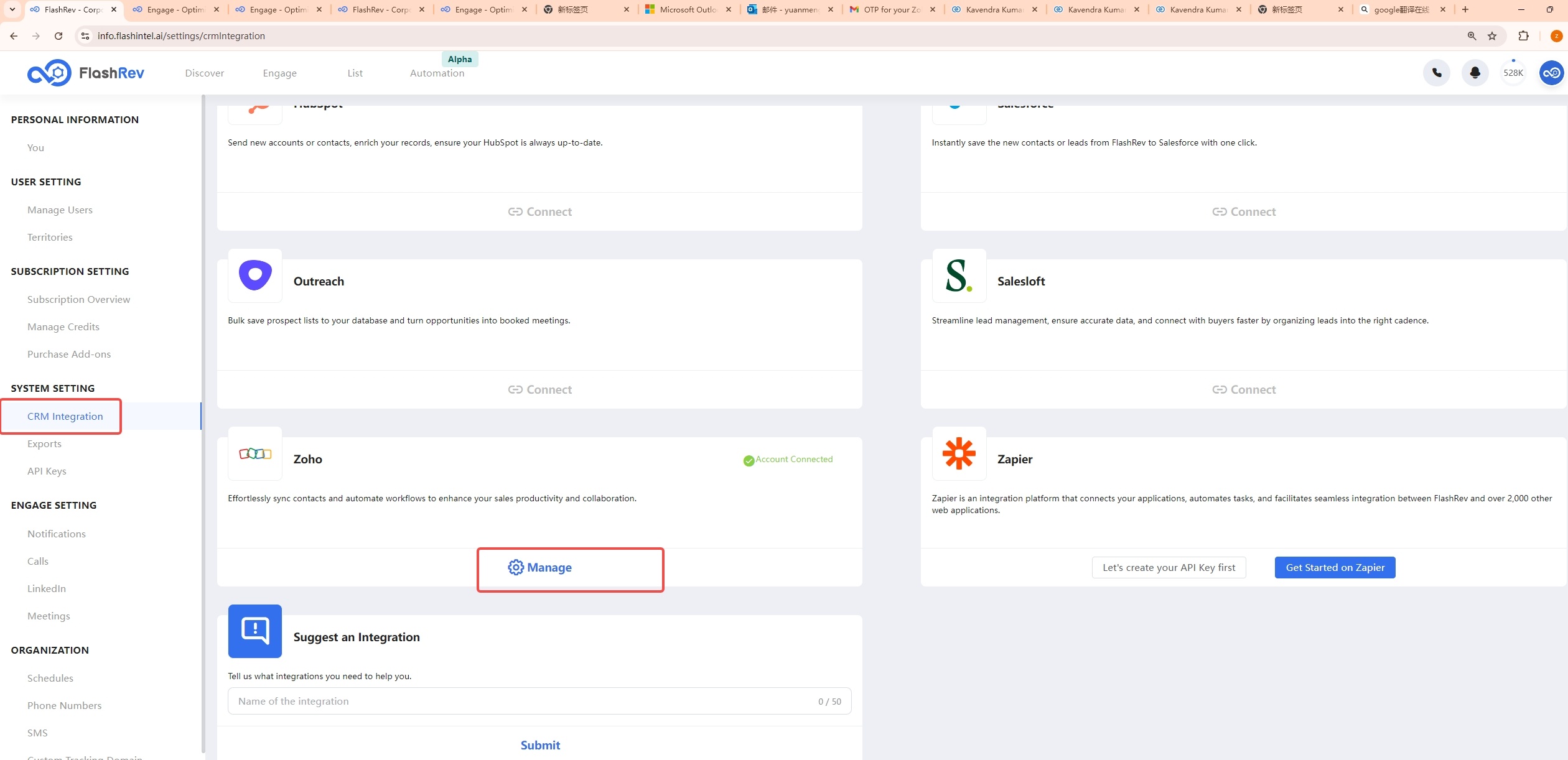The image size is (1568, 760).
Task: Open Calls settings
Action: (37, 561)
